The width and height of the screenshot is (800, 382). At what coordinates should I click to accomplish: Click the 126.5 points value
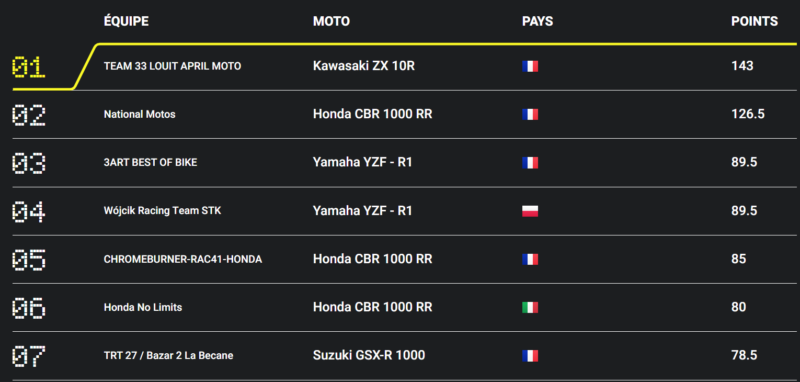[x=747, y=114]
